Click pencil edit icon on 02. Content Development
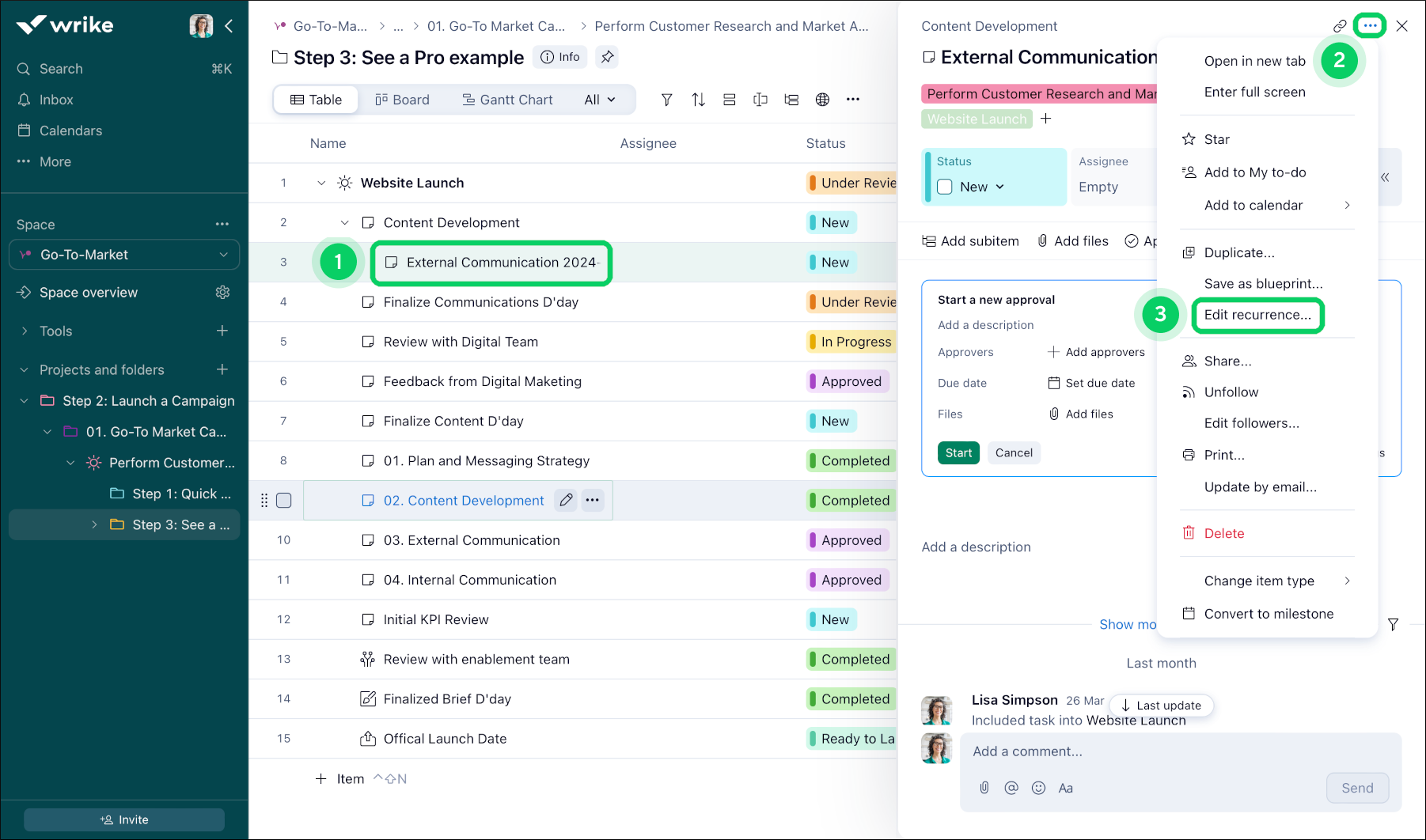Viewport: 1426px width, 840px height. 566,500
